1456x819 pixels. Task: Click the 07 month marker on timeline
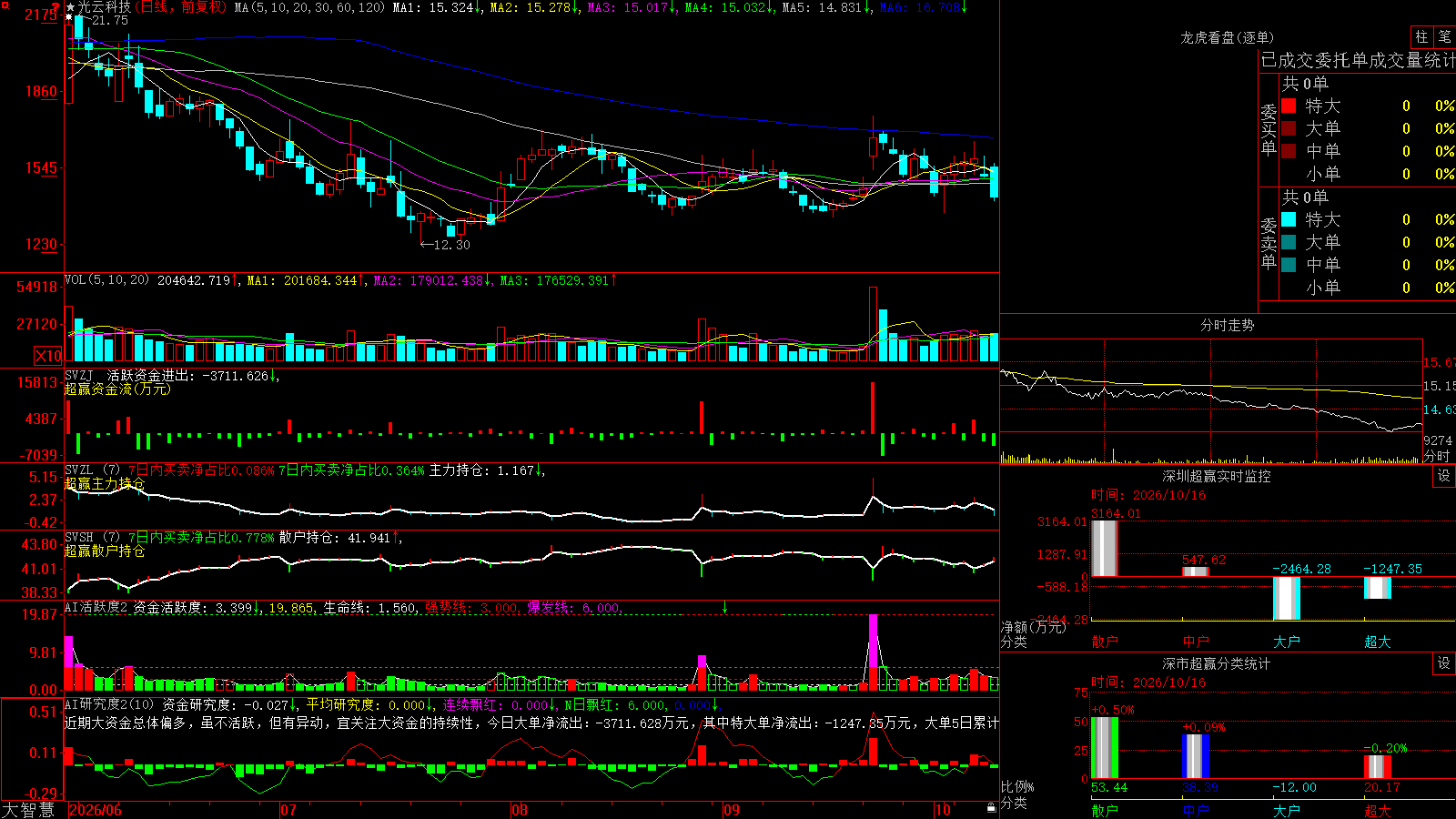(288, 810)
